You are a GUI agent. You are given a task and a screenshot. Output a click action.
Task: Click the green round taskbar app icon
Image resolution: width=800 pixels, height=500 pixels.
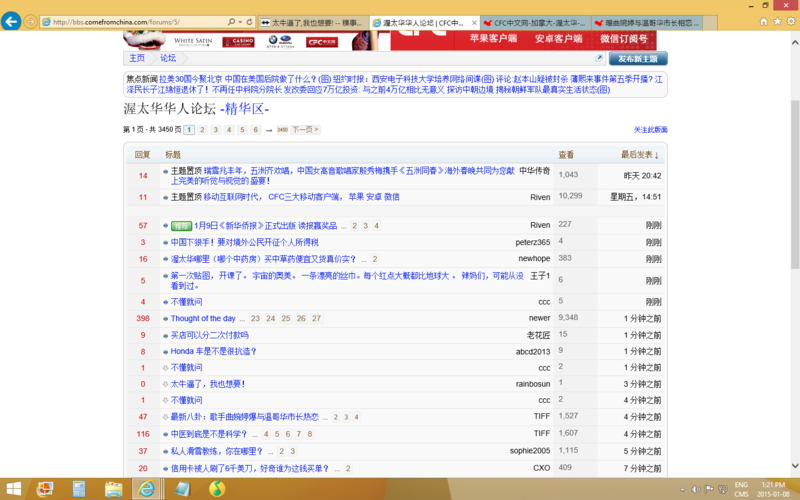click(216, 488)
